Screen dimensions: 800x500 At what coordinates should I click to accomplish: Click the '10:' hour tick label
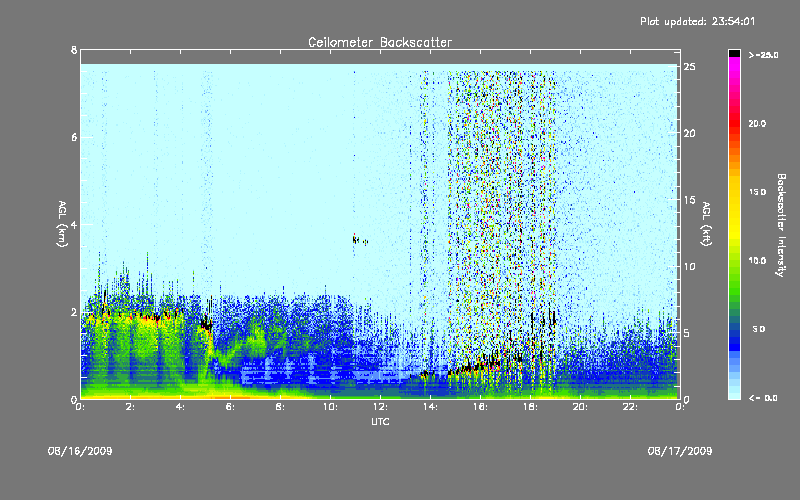click(330, 407)
